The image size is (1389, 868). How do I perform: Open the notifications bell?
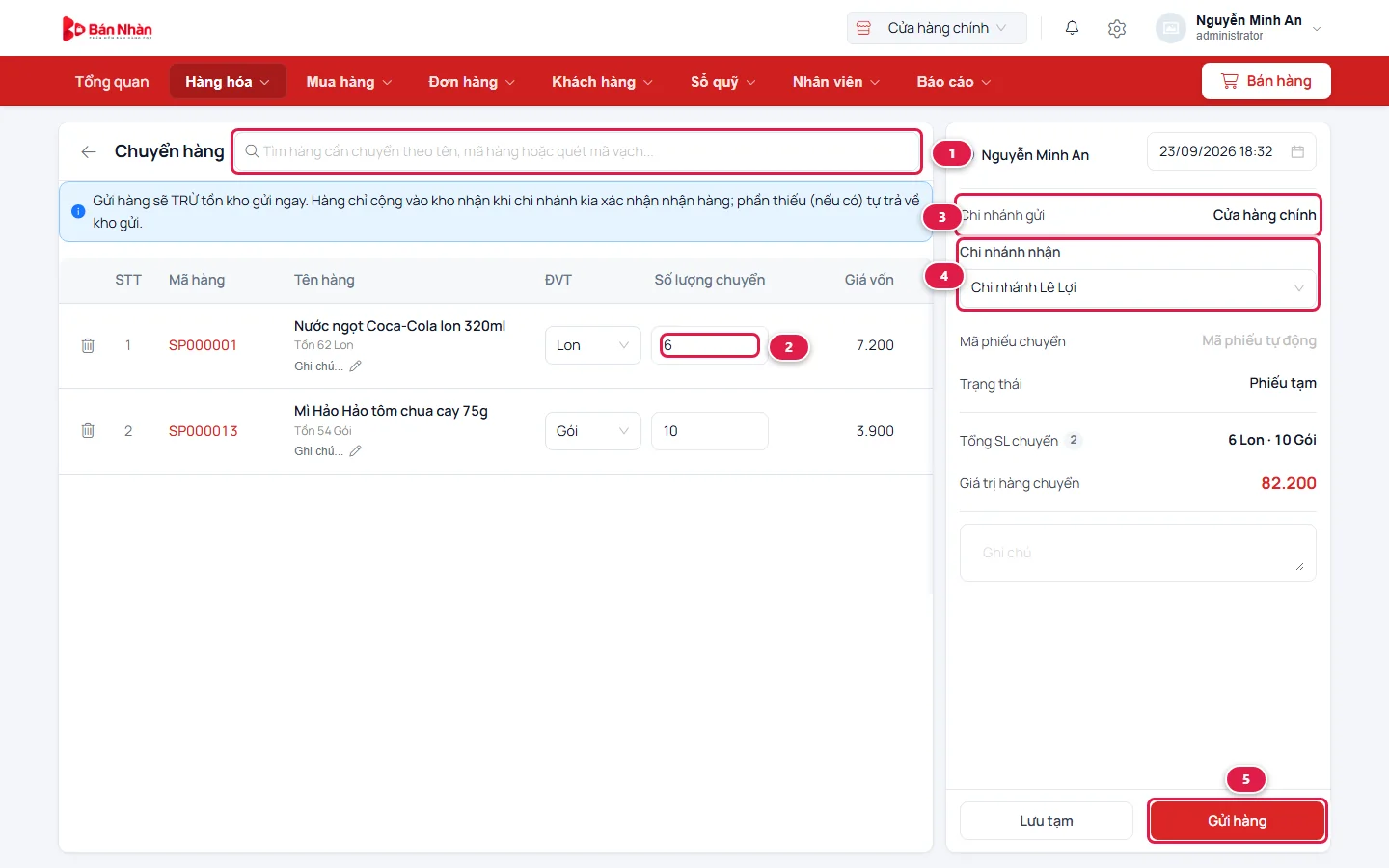1072,28
